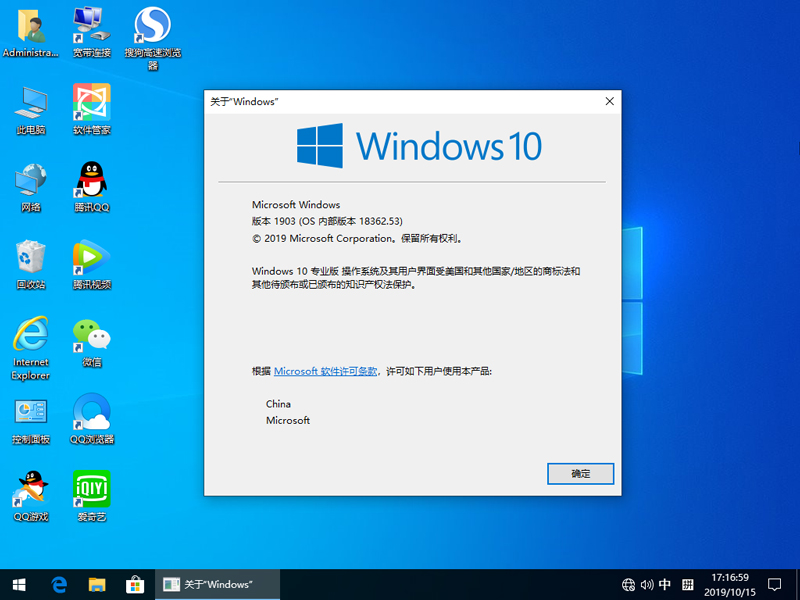Open 控制面板 control panel
Viewport: 800px width, 600px height.
tap(30, 417)
